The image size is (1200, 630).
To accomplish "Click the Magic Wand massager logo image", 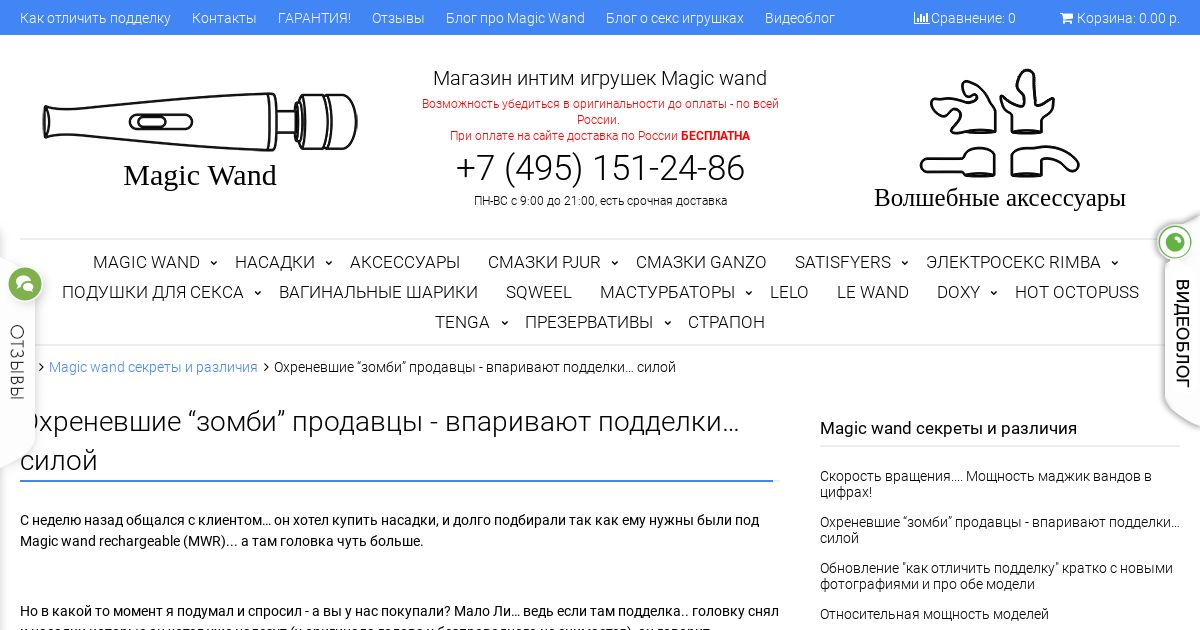I will click(x=200, y=122).
